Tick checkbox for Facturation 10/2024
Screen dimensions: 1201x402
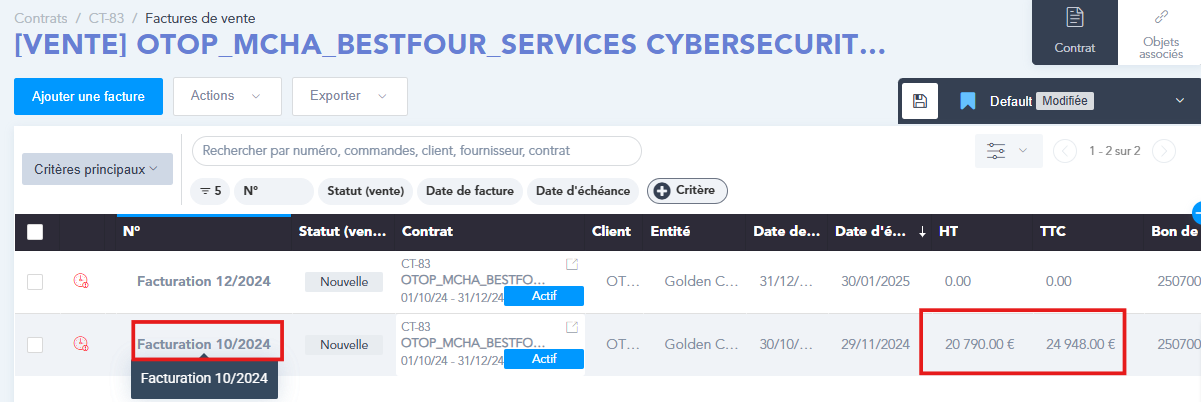click(35, 345)
